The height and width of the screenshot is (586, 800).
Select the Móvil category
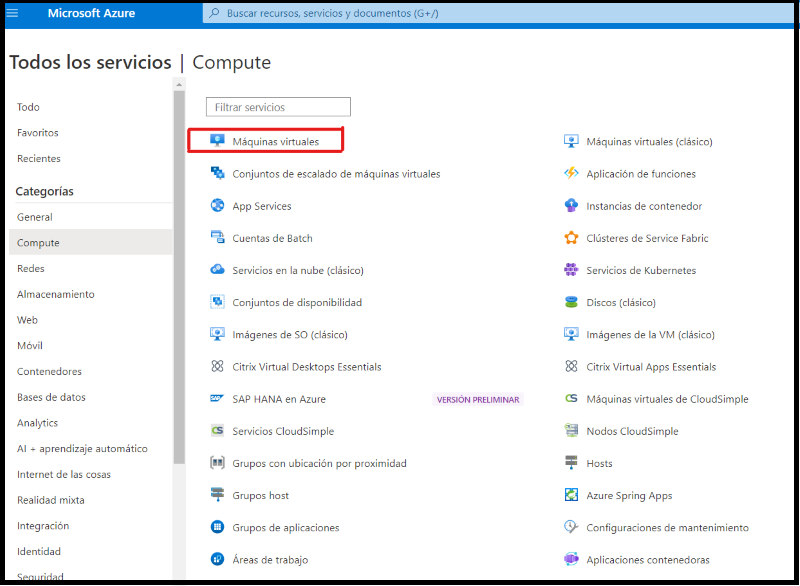coord(30,345)
